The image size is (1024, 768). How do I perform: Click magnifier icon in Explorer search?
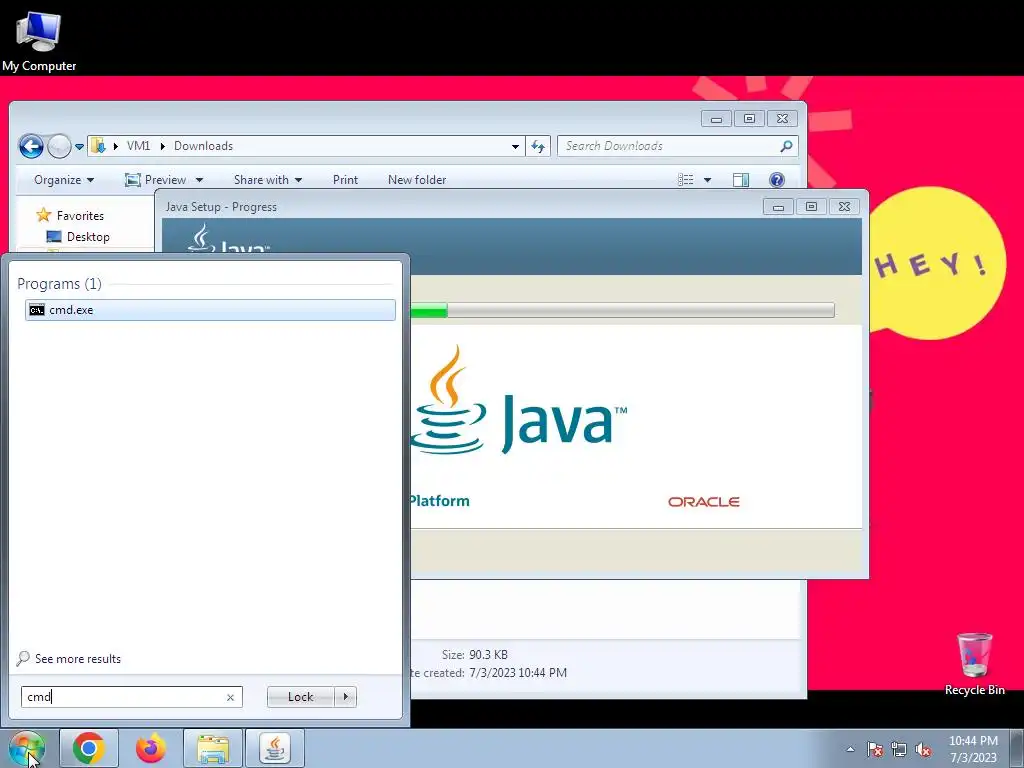(x=786, y=146)
